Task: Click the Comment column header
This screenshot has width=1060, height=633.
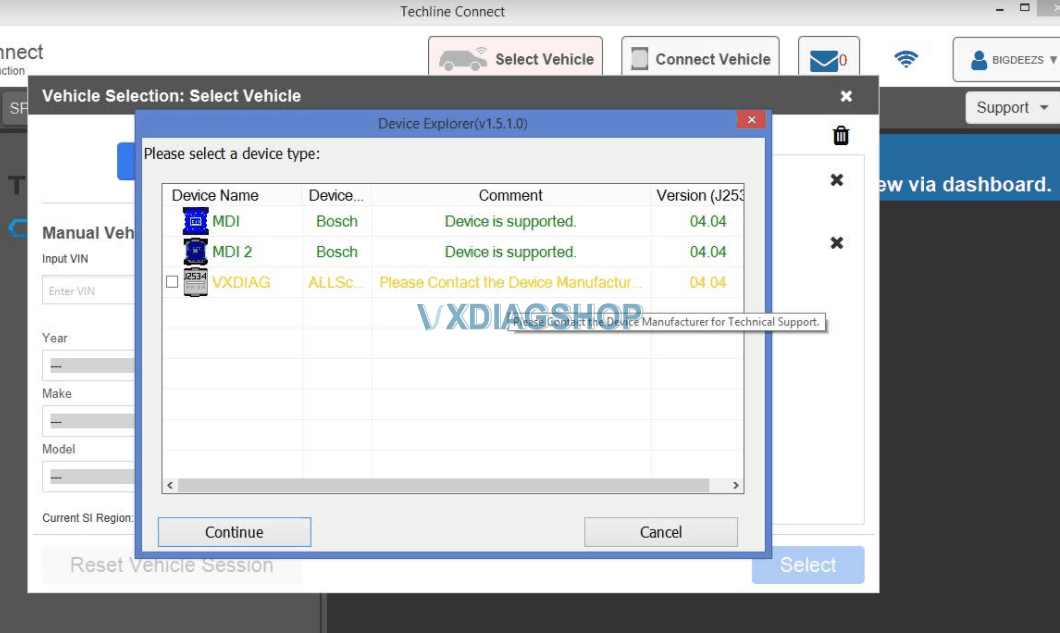Action: click(511, 195)
